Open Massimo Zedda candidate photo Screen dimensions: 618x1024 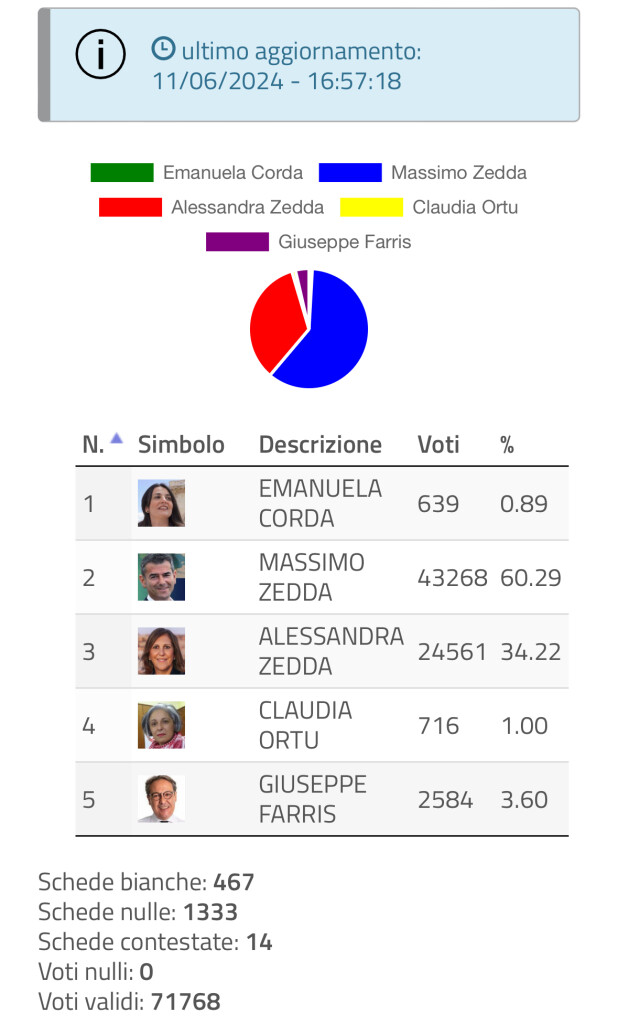pyautogui.click(x=161, y=577)
